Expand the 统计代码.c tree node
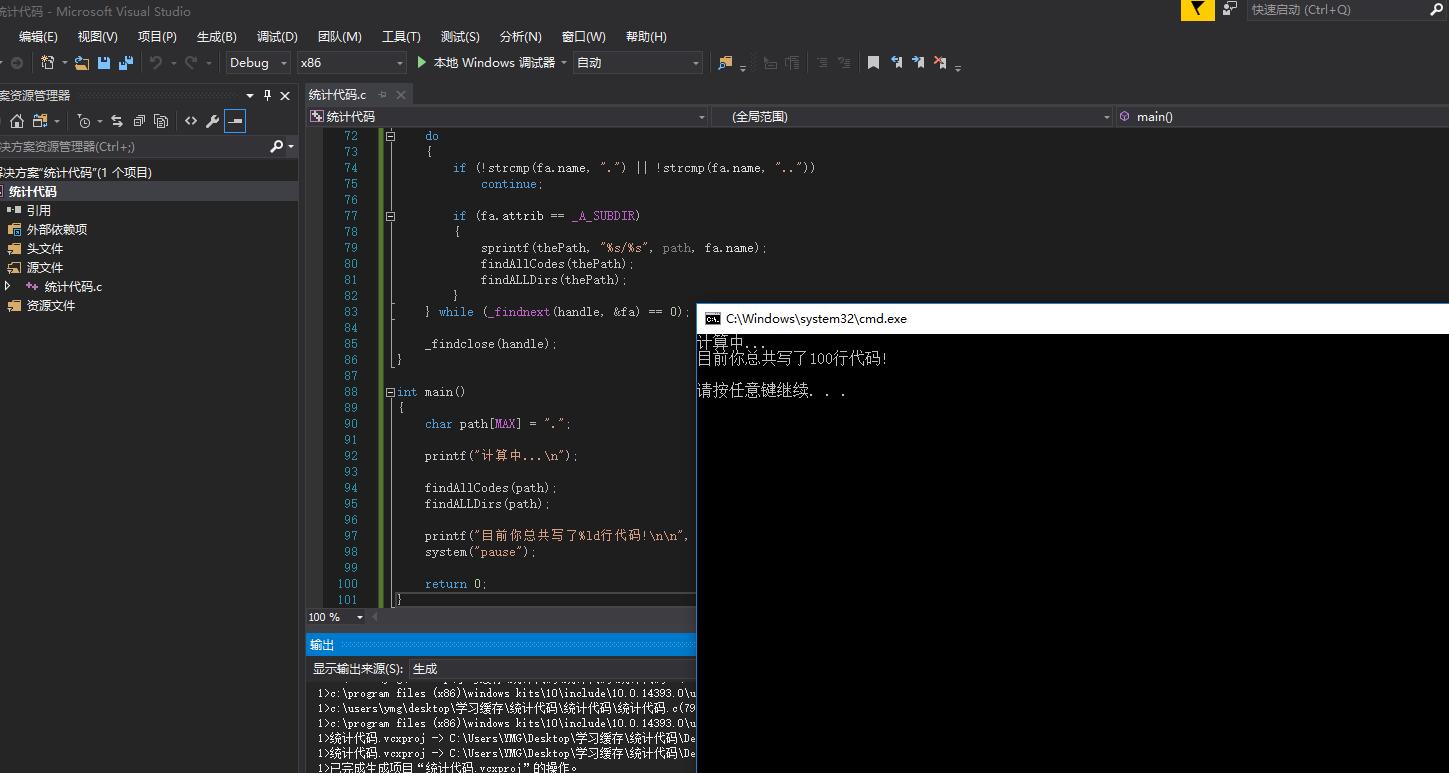This screenshot has height=773, width=1449. tap(8, 287)
